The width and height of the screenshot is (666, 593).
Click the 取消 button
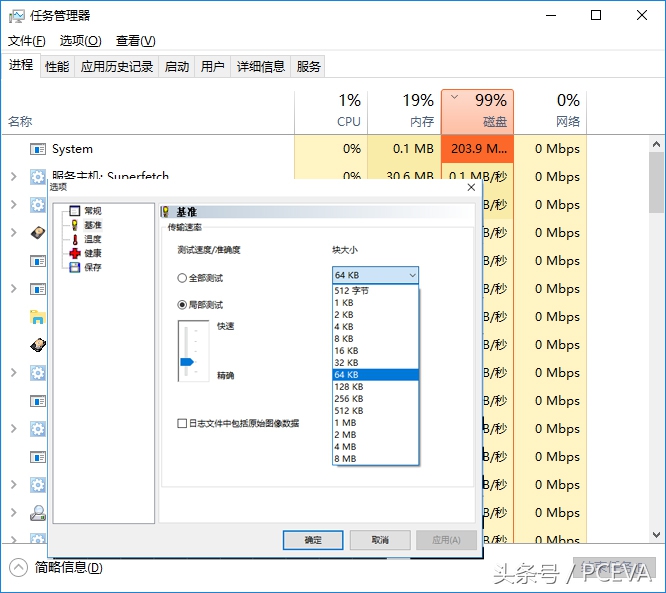380,540
